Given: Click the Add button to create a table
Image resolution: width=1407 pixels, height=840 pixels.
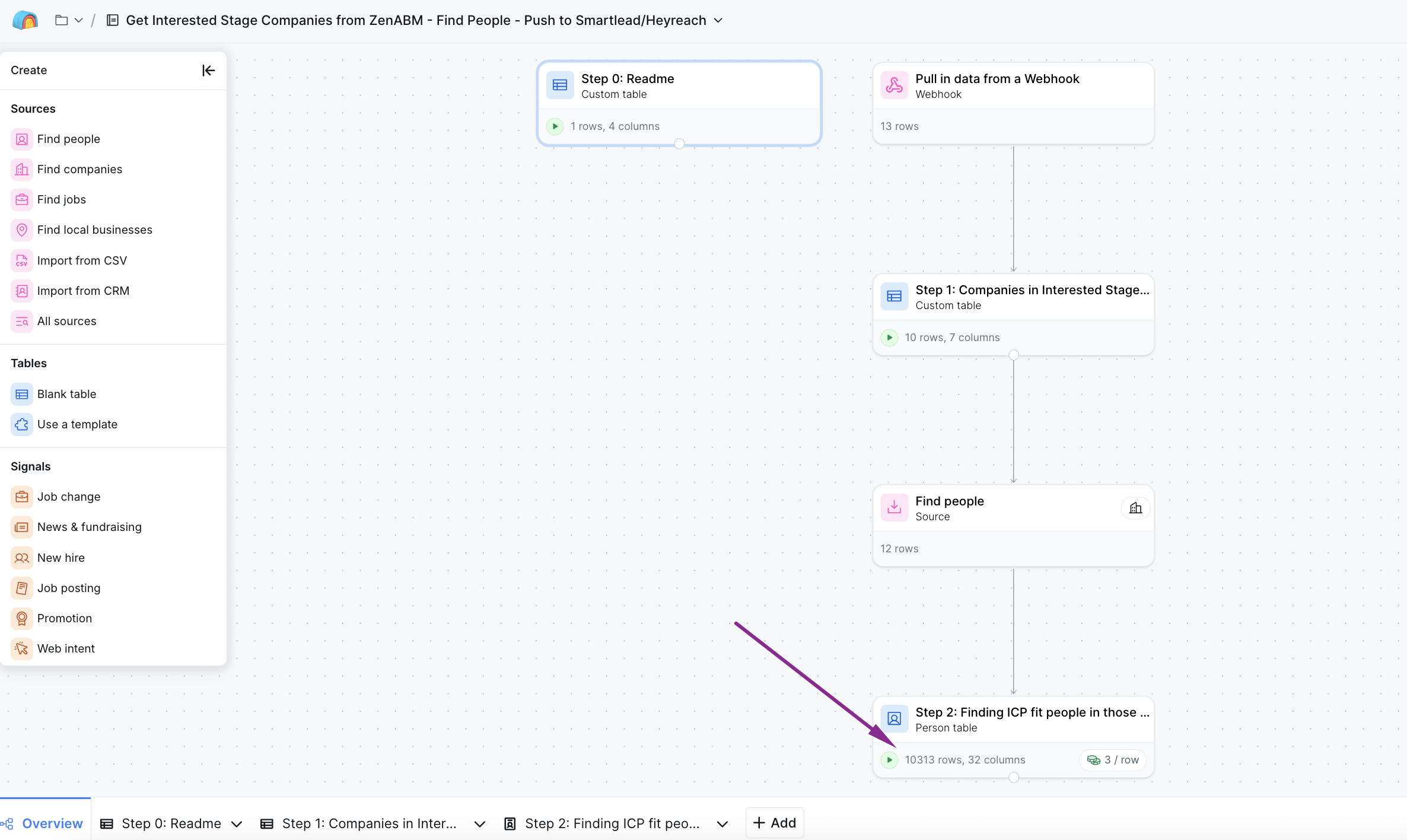Looking at the screenshot, I should pyautogui.click(x=774, y=823).
